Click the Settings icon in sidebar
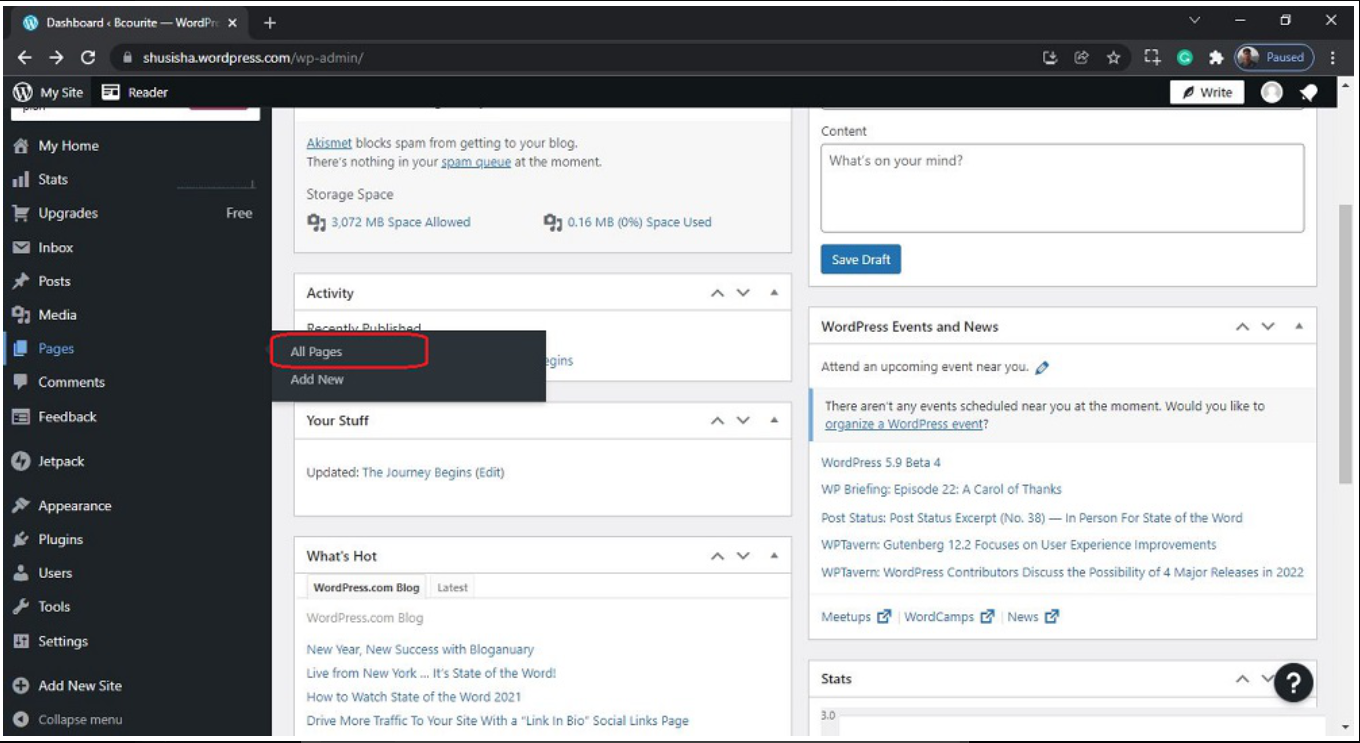The width and height of the screenshot is (1360, 743). [x=21, y=642]
